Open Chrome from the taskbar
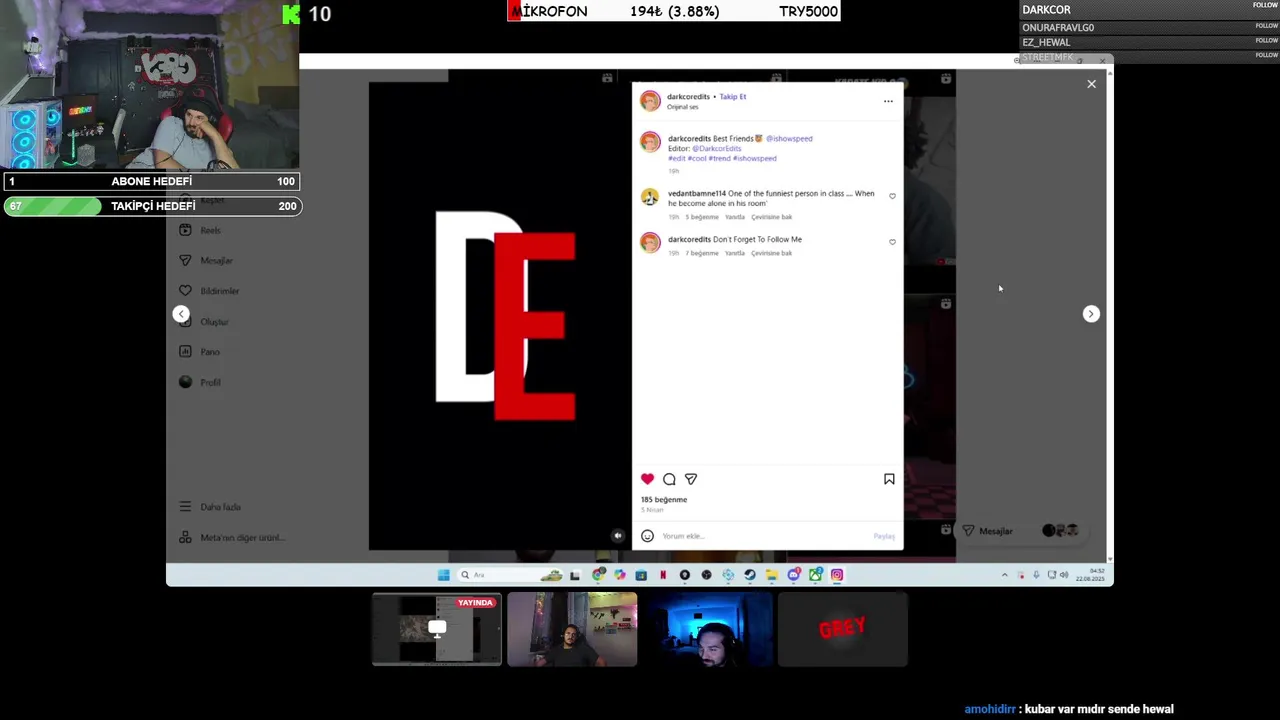 pos(598,575)
